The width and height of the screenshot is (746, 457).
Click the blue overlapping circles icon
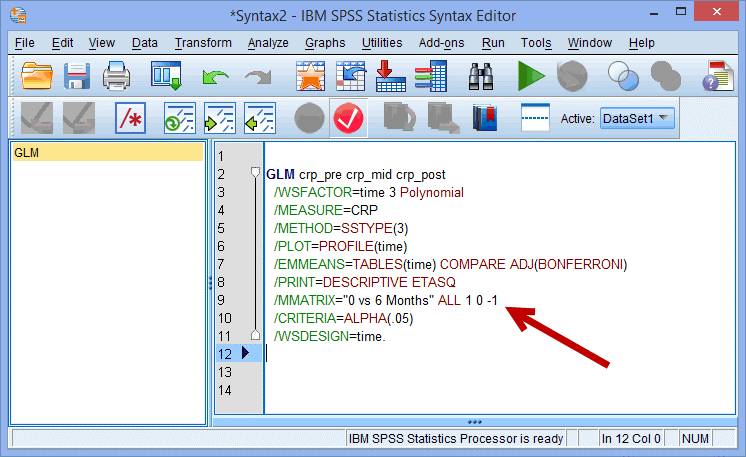point(623,76)
